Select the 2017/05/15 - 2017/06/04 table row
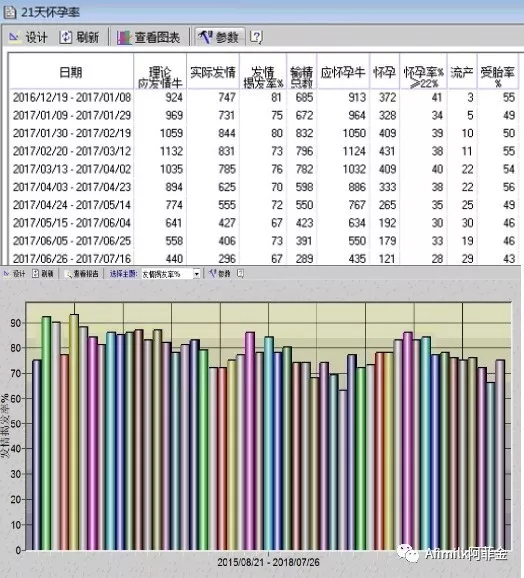The height and width of the screenshot is (578, 524). click(x=263, y=223)
